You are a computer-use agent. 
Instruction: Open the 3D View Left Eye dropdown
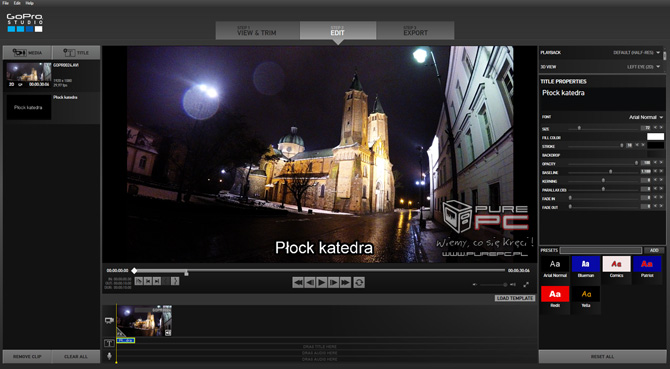tap(644, 67)
